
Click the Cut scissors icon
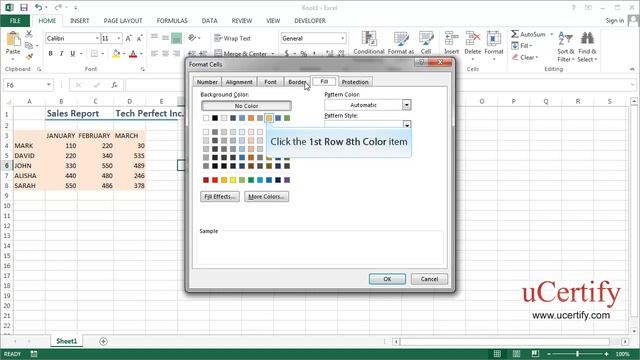tap(29, 34)
